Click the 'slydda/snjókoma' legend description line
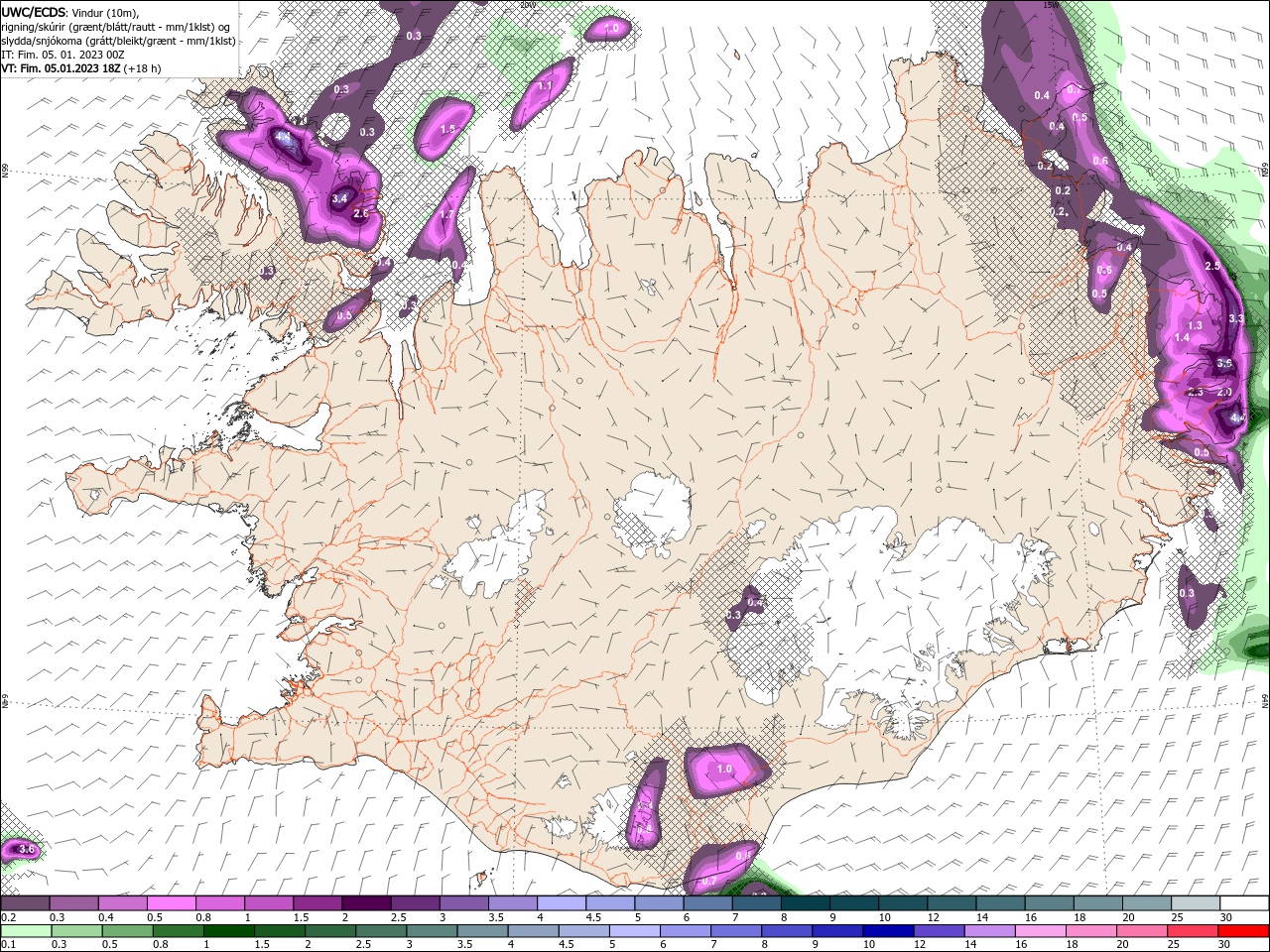Image resolution: width=1270 pixels, height=952 pixels. tap(118, 41)
